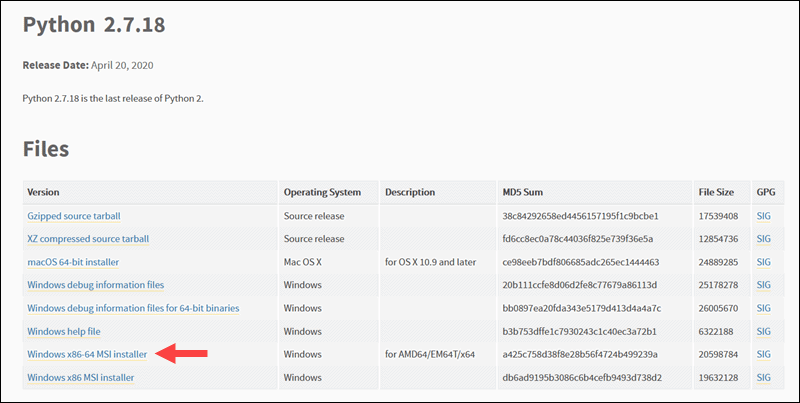Viewport: 800px width, 403px height.
Task: Click the Files section heading
Action: [x=46, y=149]
